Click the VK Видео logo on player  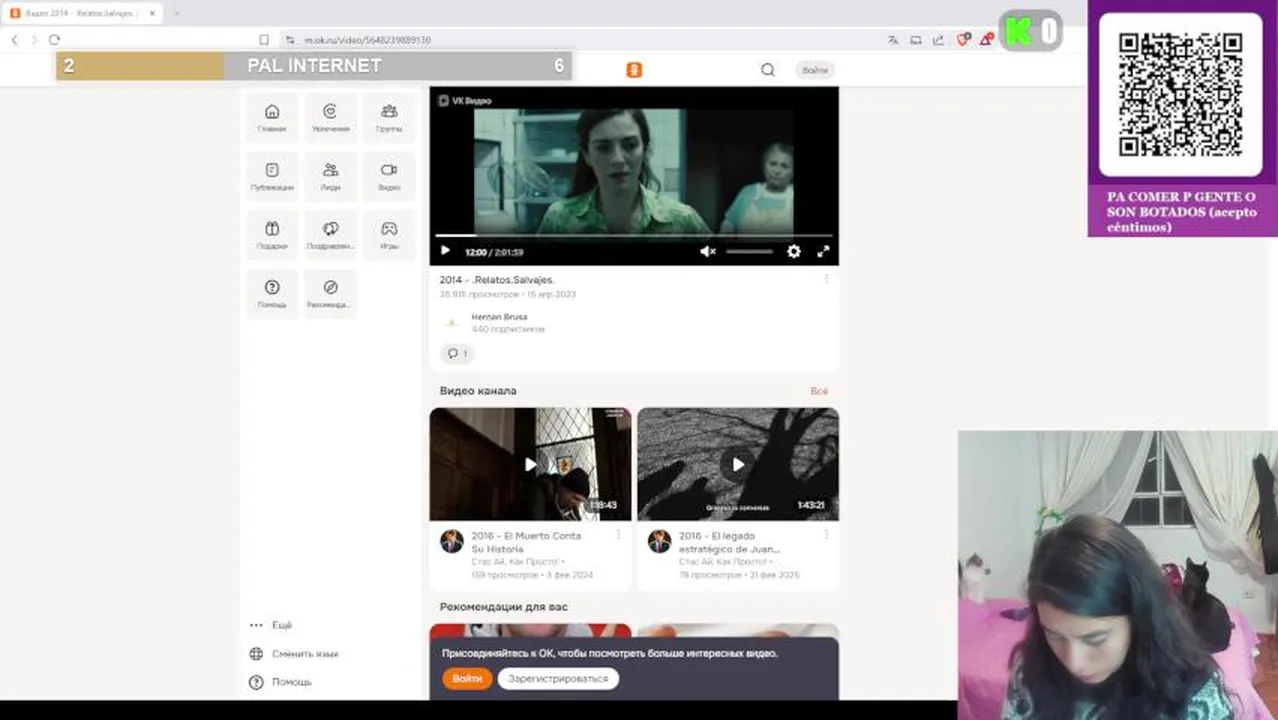coord(465,100)
